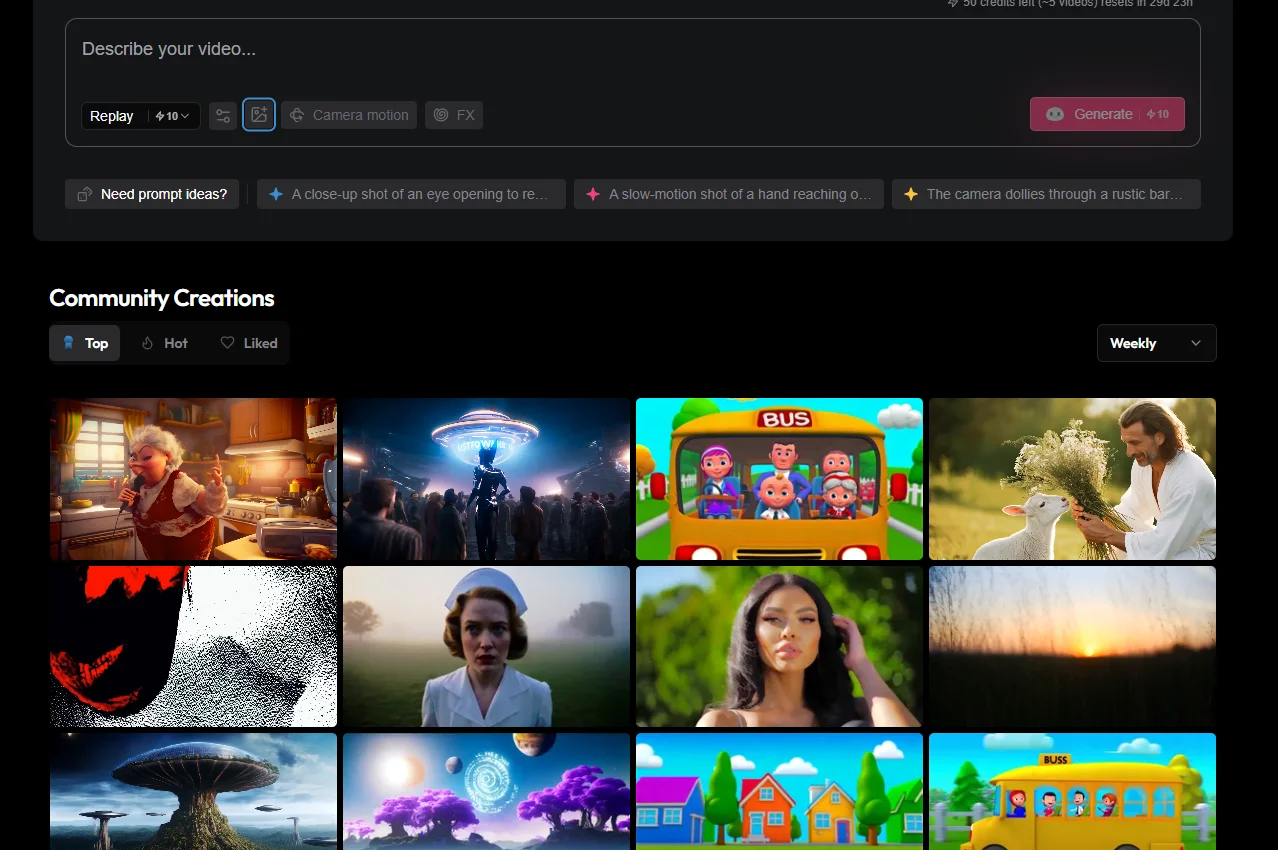Click the settings sliders icon next to Replay
The image size is (1278, 850).
point(223,116)
